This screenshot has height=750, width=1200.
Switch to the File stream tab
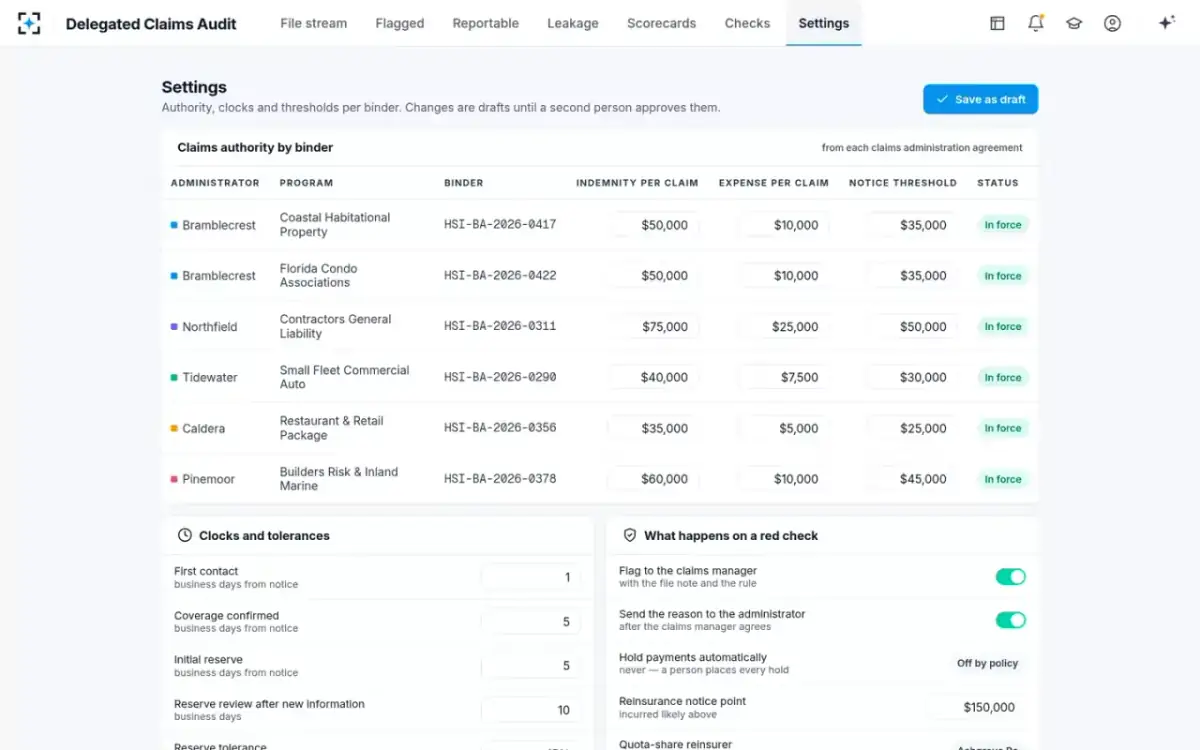pyautogui.click(x=314, y=23)
